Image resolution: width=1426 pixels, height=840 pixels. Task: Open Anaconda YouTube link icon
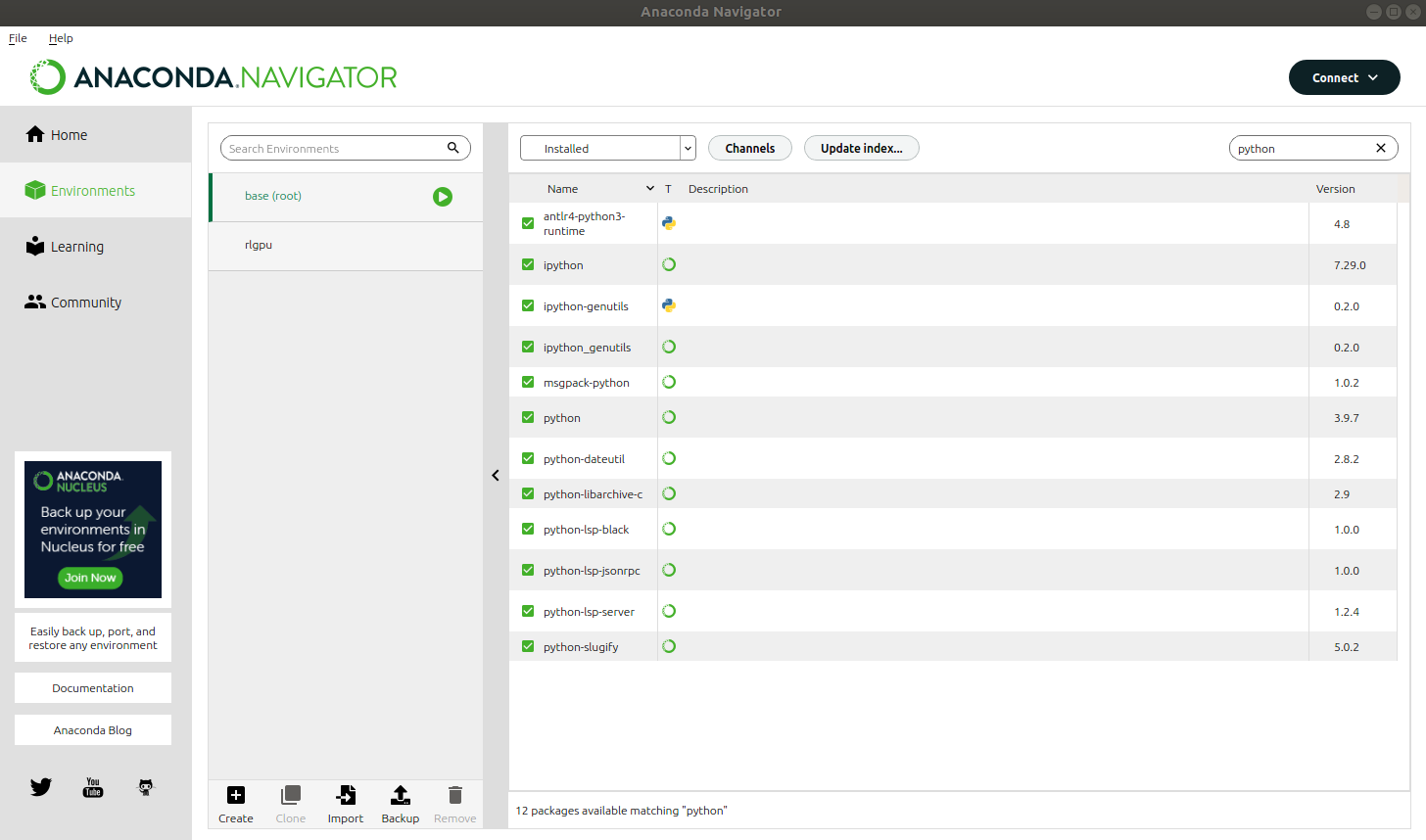click(93, 787)
